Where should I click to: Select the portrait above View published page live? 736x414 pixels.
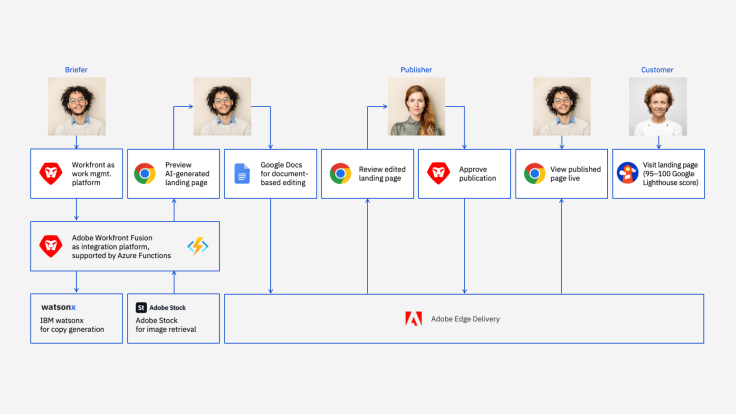click(561, 107)
